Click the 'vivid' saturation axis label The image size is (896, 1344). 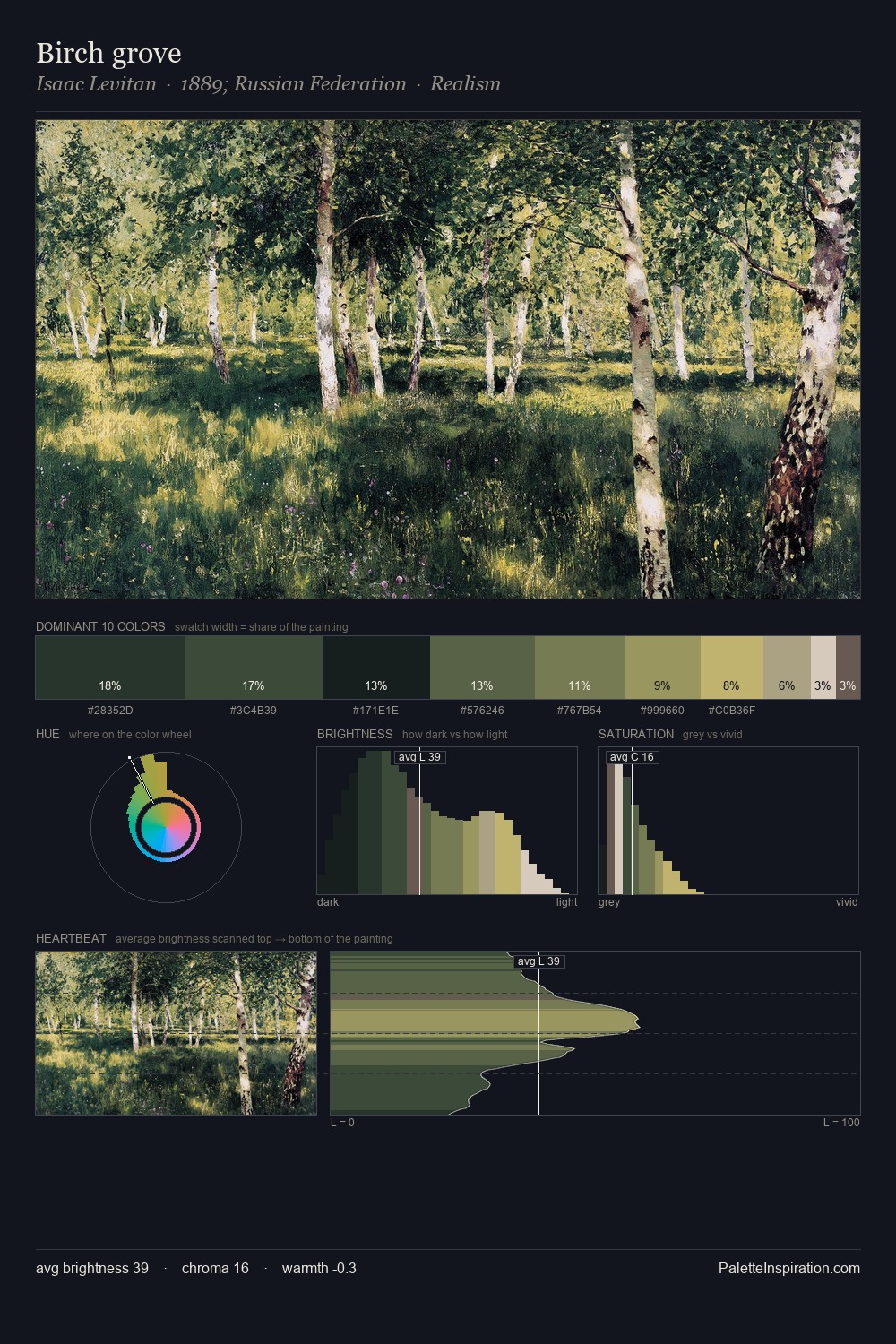click(x=847, y=902)
